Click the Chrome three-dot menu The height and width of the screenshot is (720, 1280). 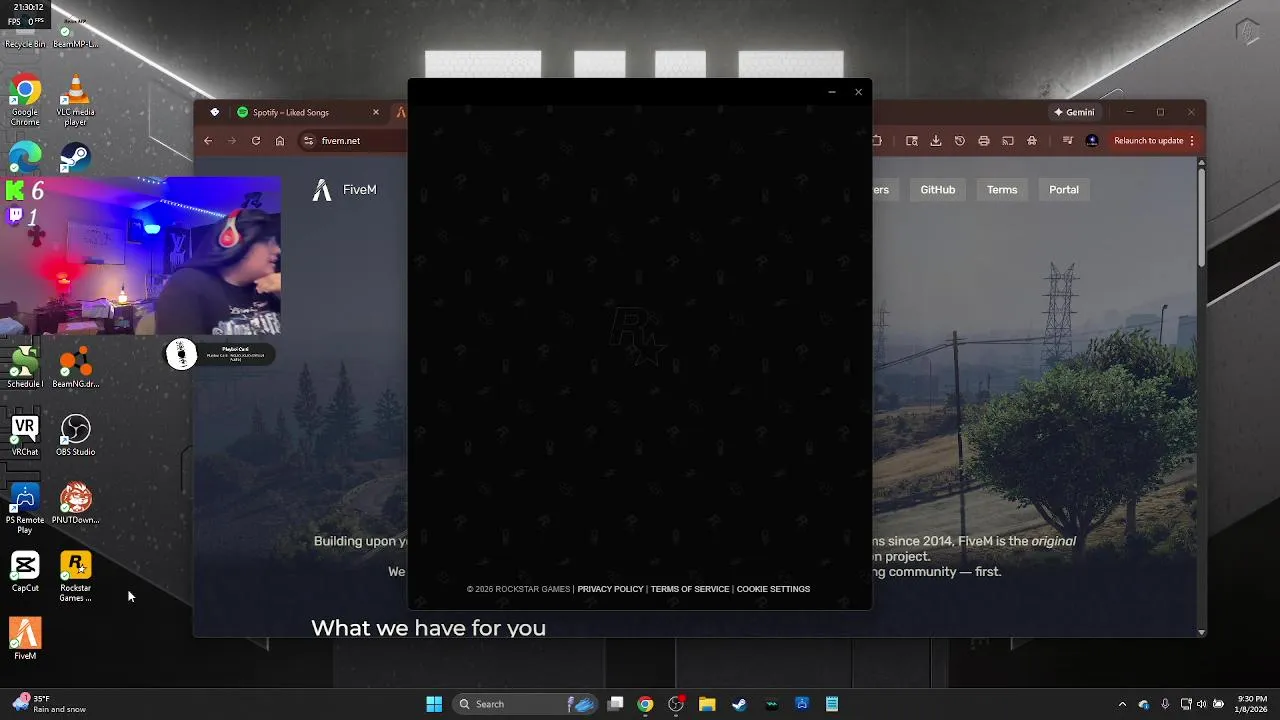point(1192,141)
